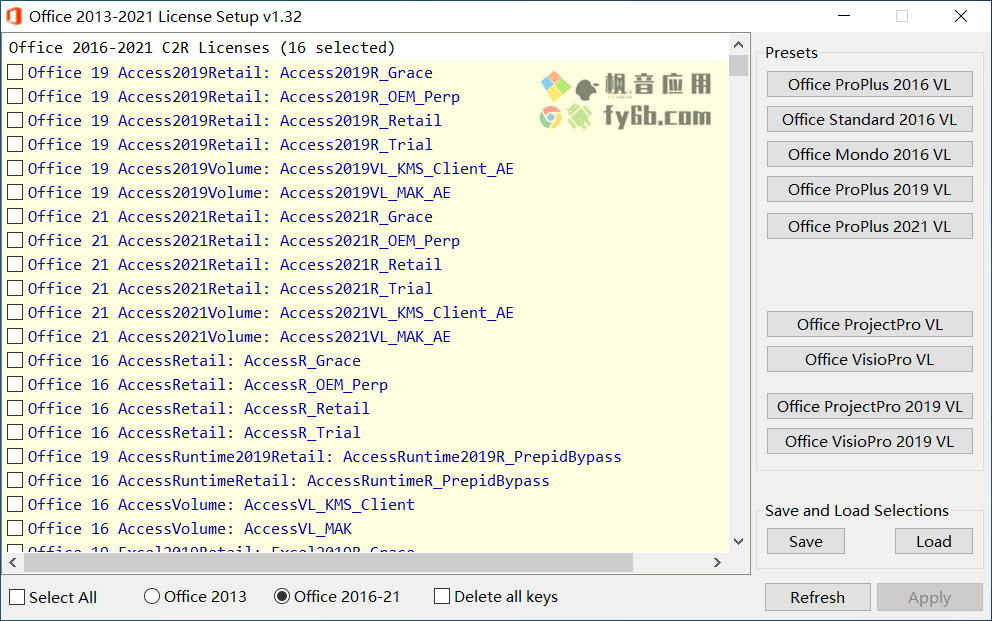The height and width of the screenshot is (621, 992).
Task: Click the Office VisioPro VL preset button
Action: [x=869, y=359]
